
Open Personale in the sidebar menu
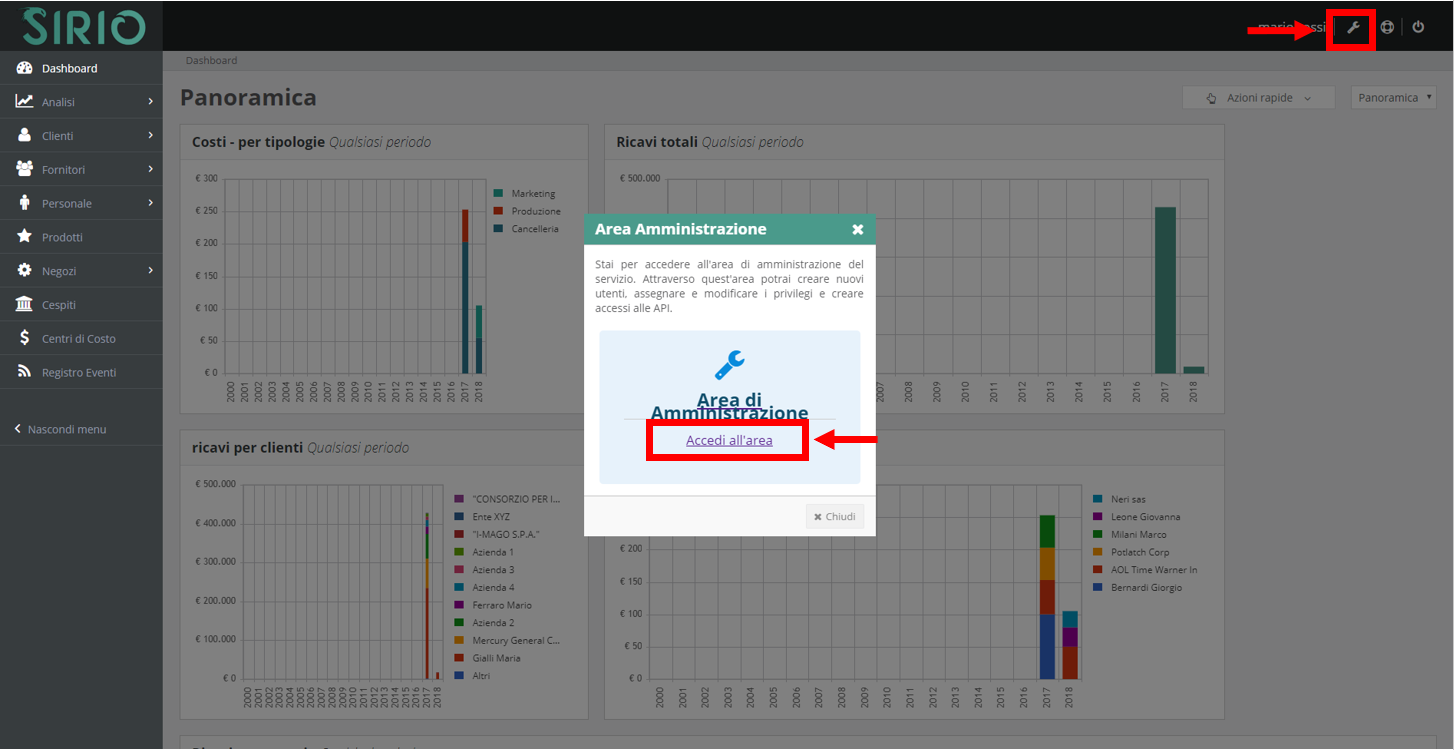click(66, 203)
